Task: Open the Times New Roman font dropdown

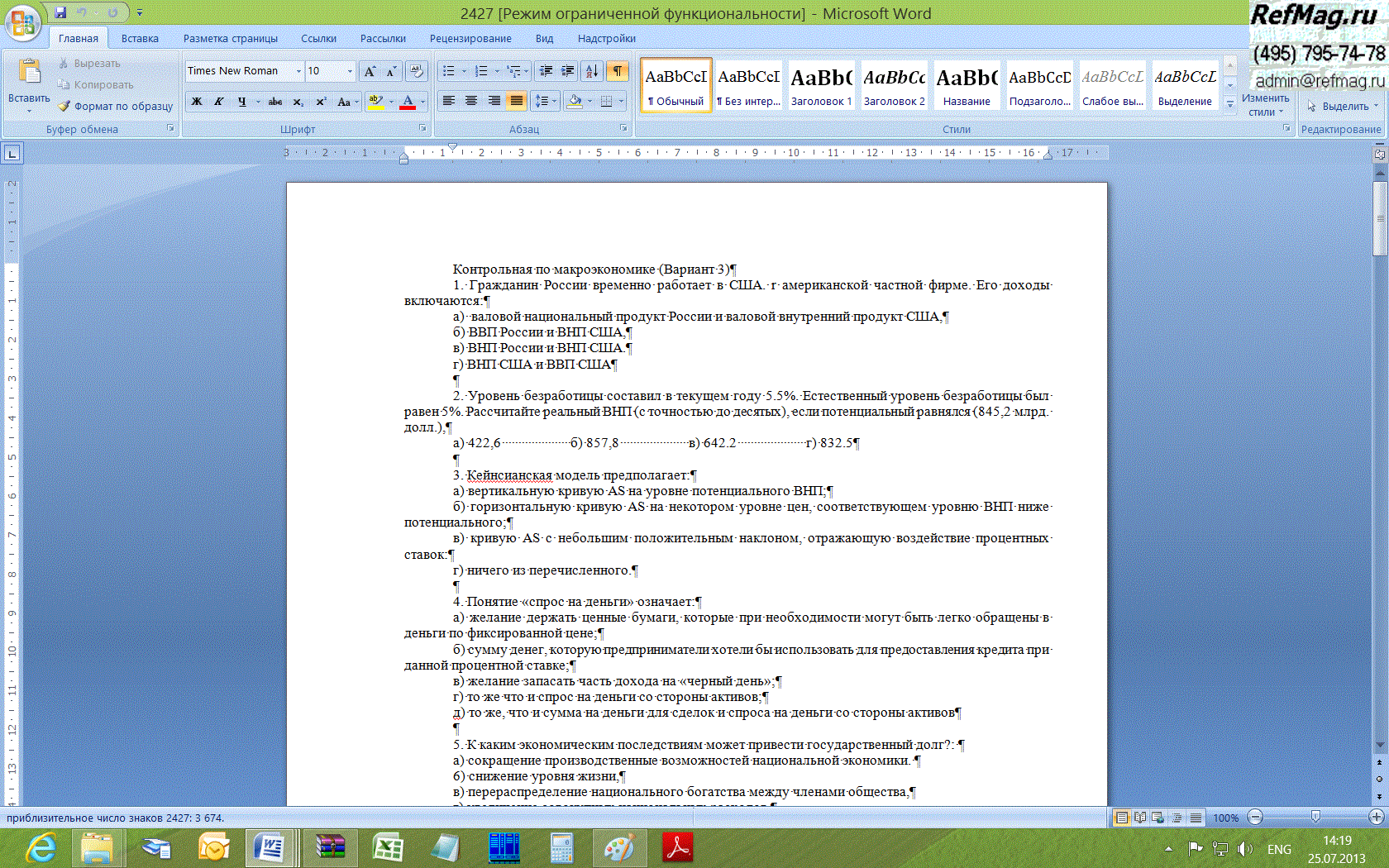Action: coord(298,71)
